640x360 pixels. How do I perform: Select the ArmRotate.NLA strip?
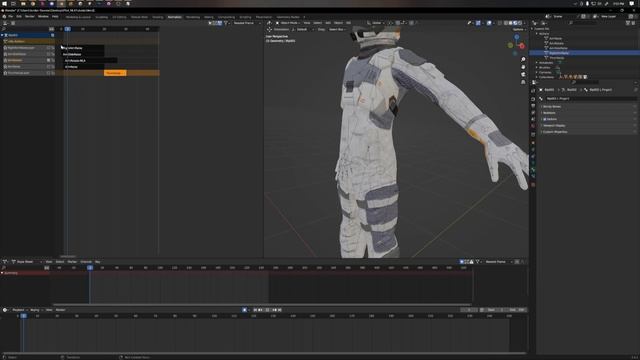coord(90,60)
